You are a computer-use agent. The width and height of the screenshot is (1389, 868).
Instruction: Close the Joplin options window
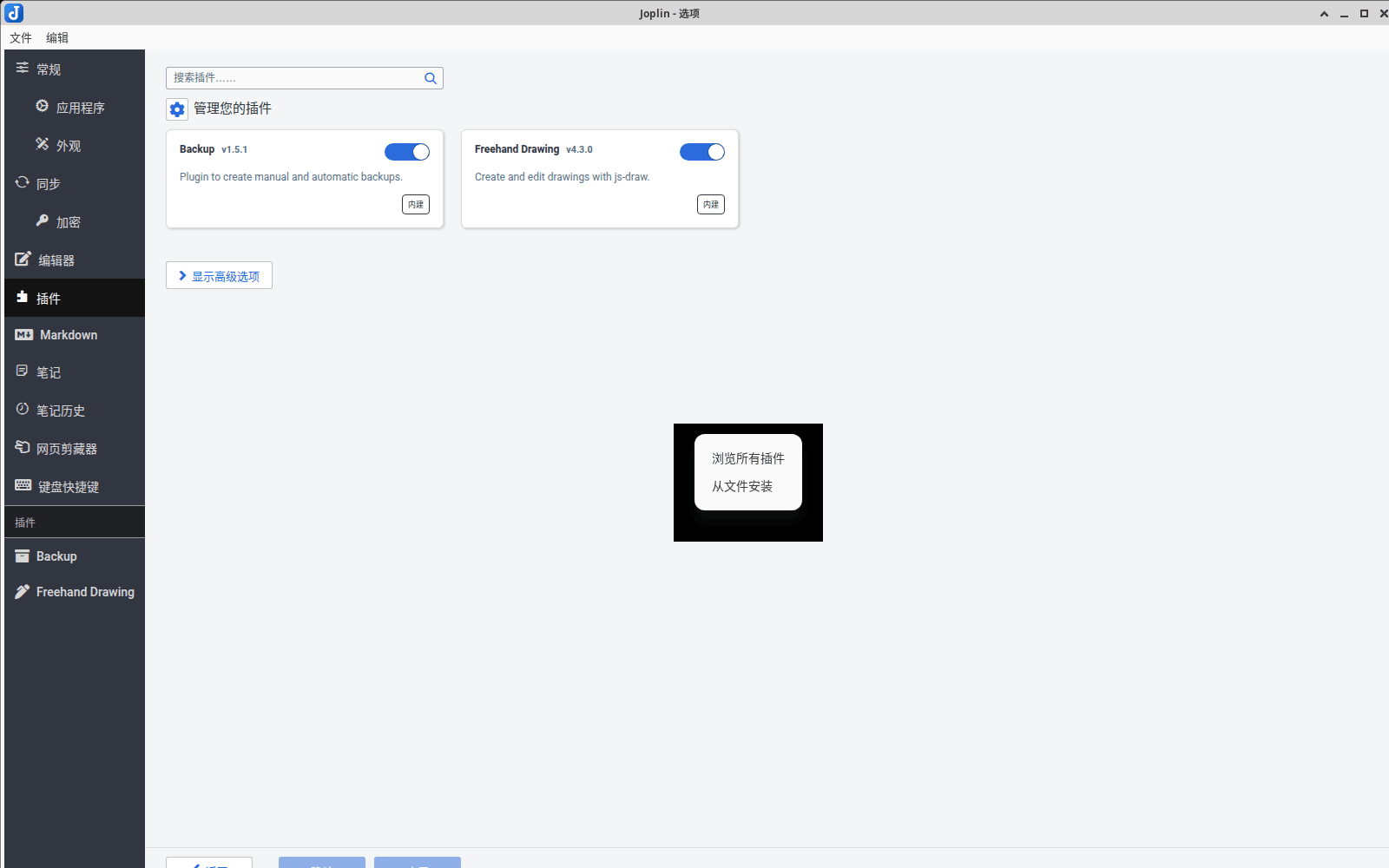point(1384,14)
